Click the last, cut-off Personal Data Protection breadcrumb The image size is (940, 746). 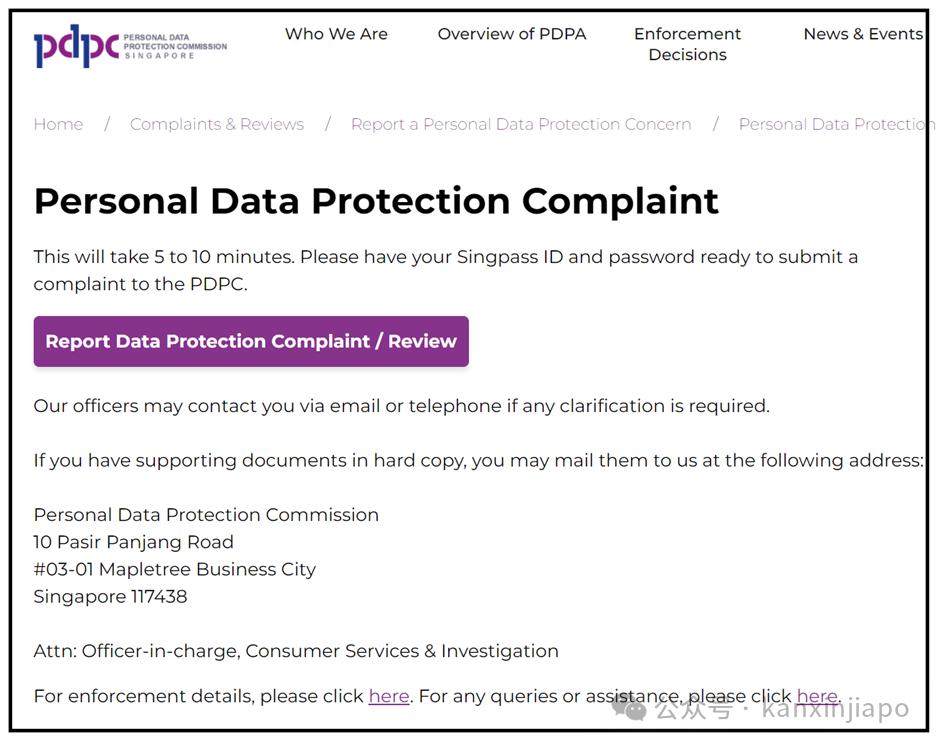[x=836, y=124]
